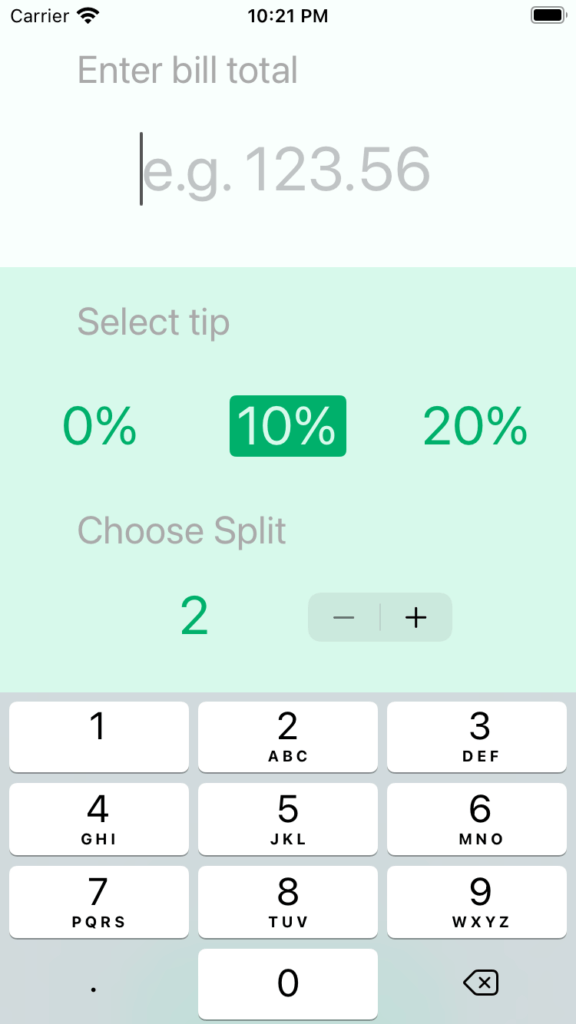Image resolution: width=576 pixels, height=1024 pixels.
Task: Tap the 1 key on keypad
Action: 99,737
